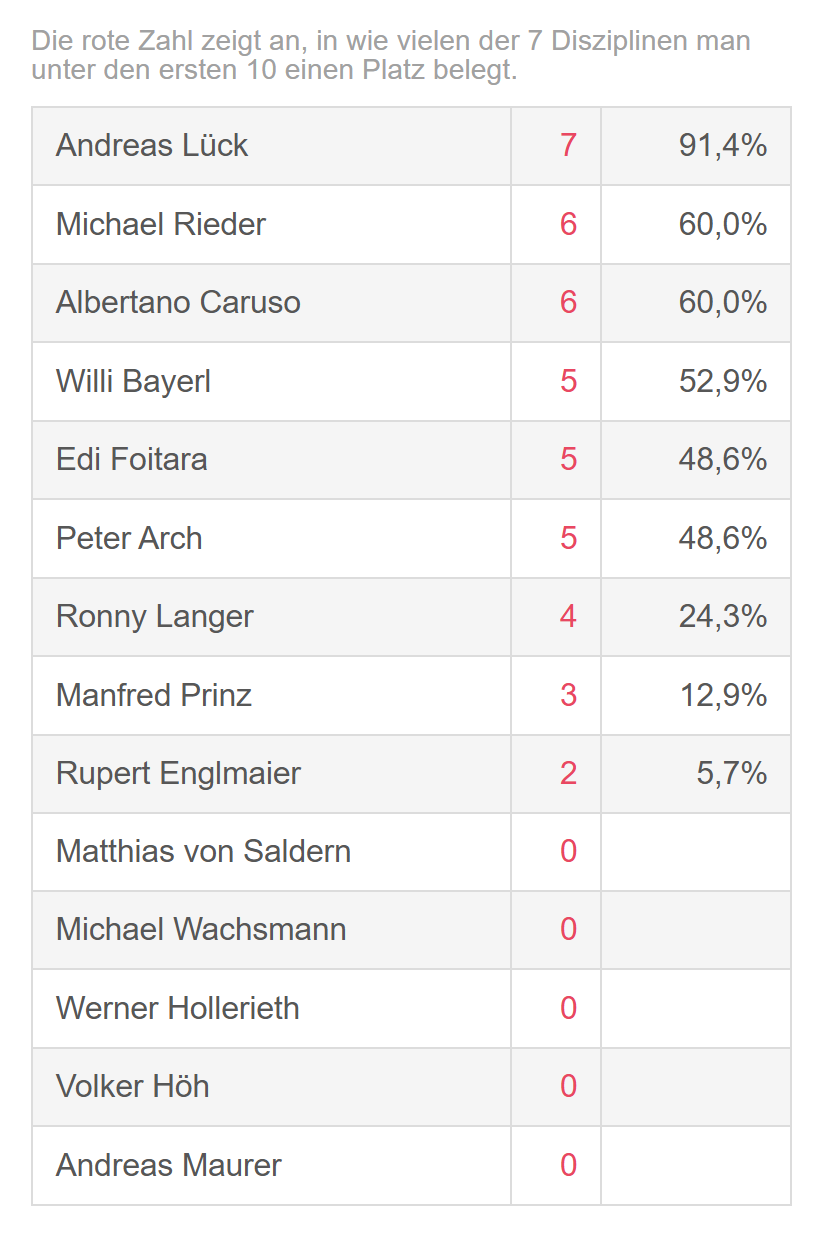Select the Edi Foitara row name
The image size is (814, 1244).
(x=132, y=460)
